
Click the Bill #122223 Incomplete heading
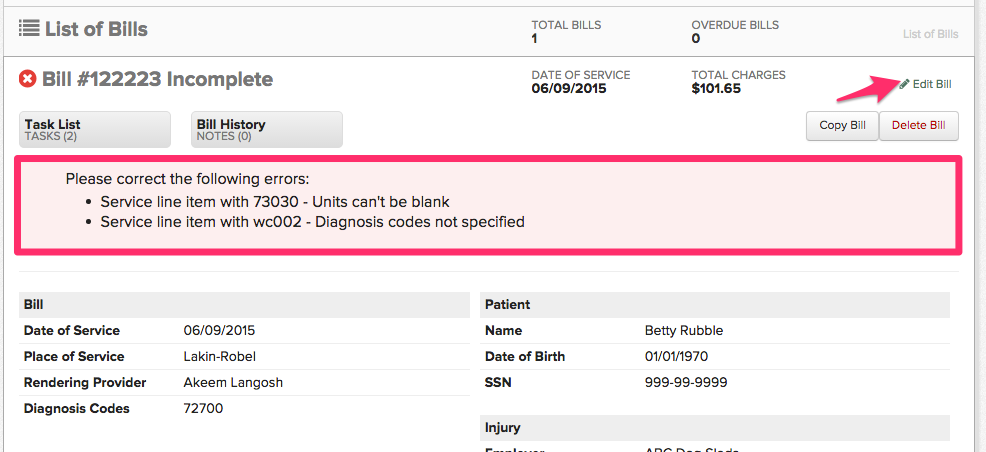pos(157,79)
